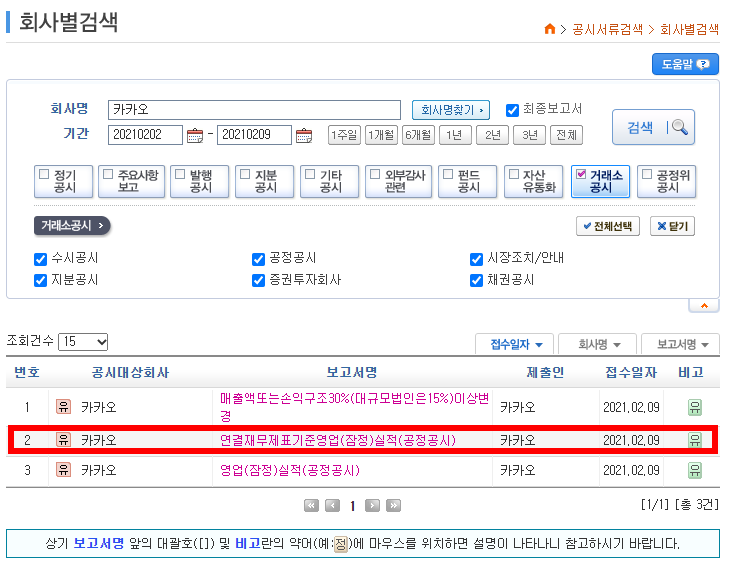
Task: Open report 영업(잠정)실적(공정공시)
Action: (290, 470)
